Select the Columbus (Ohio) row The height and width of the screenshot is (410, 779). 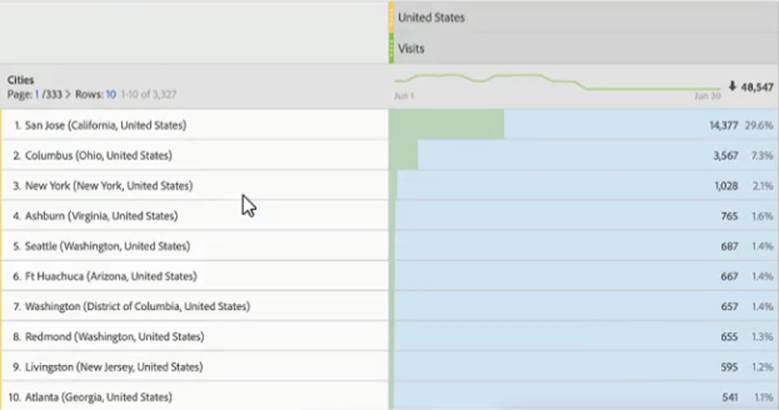pos(93,156)
